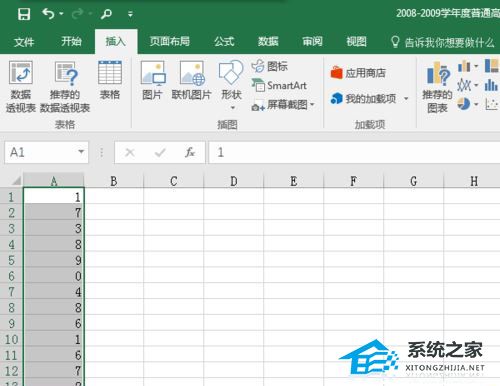
Task: Select row 5 header
Action: tap(11, 260)
